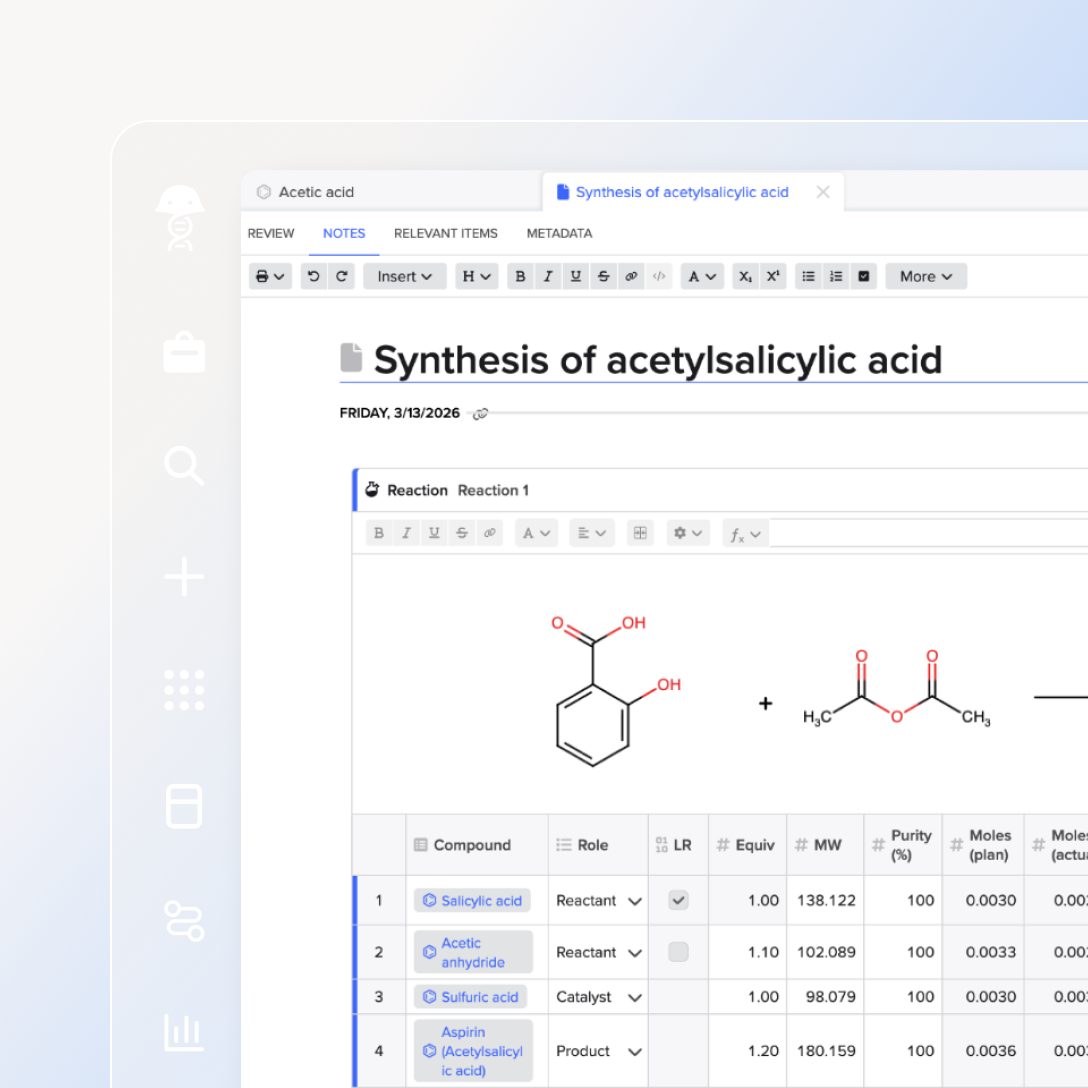Open the Acetic anhydride compound link
1088x1088 pixels.
(474, 953)
